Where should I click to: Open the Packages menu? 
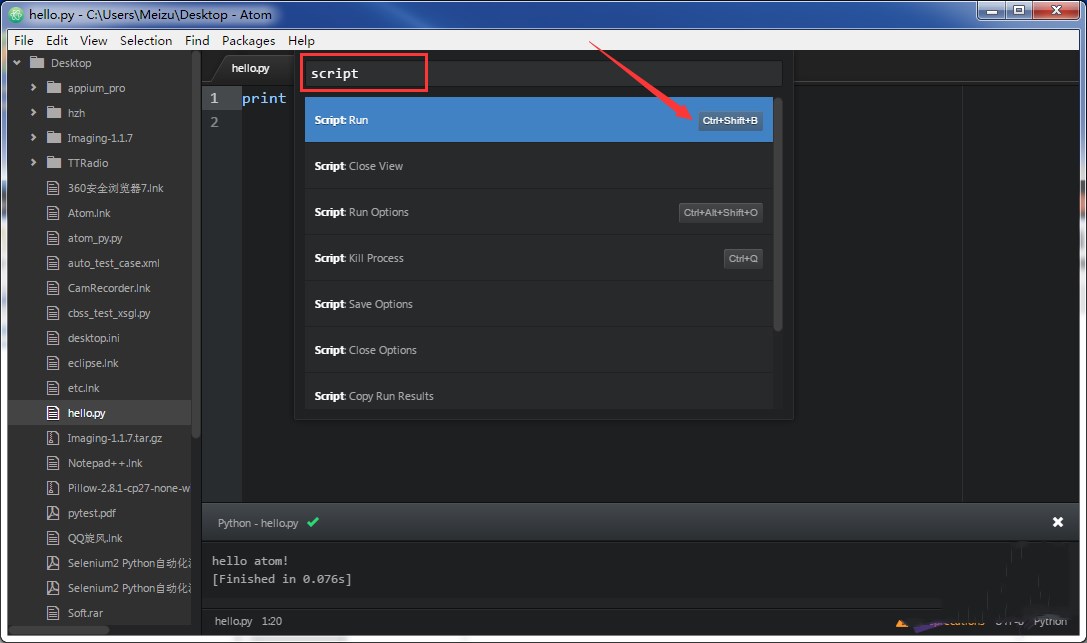coord(248,40)
